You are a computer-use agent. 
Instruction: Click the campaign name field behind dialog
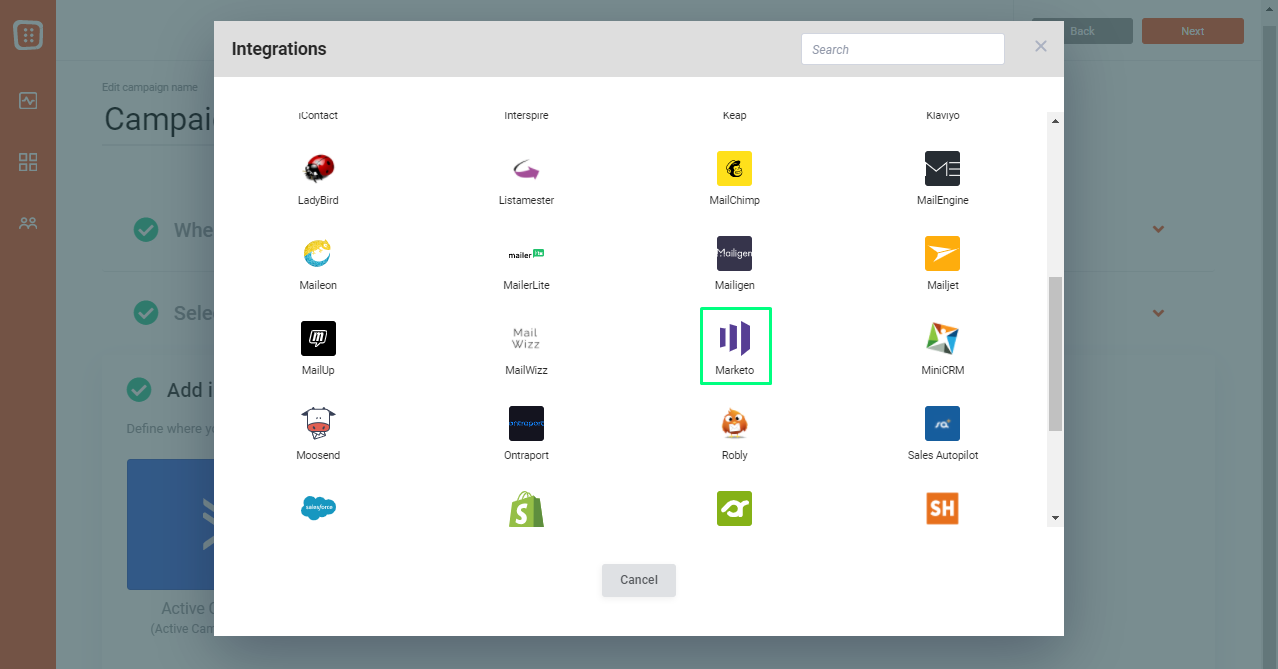tap(158, 120)
